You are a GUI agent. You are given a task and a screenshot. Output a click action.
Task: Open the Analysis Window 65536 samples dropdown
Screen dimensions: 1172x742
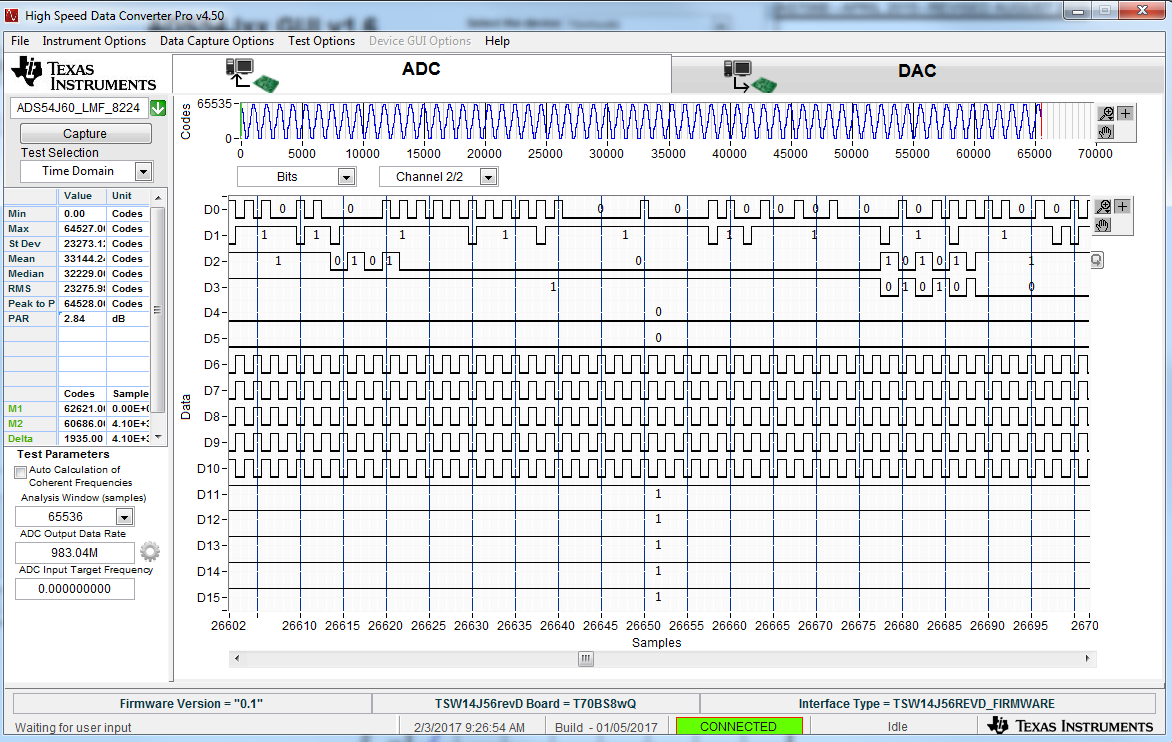pyautogui.click(x=124, y=517)
